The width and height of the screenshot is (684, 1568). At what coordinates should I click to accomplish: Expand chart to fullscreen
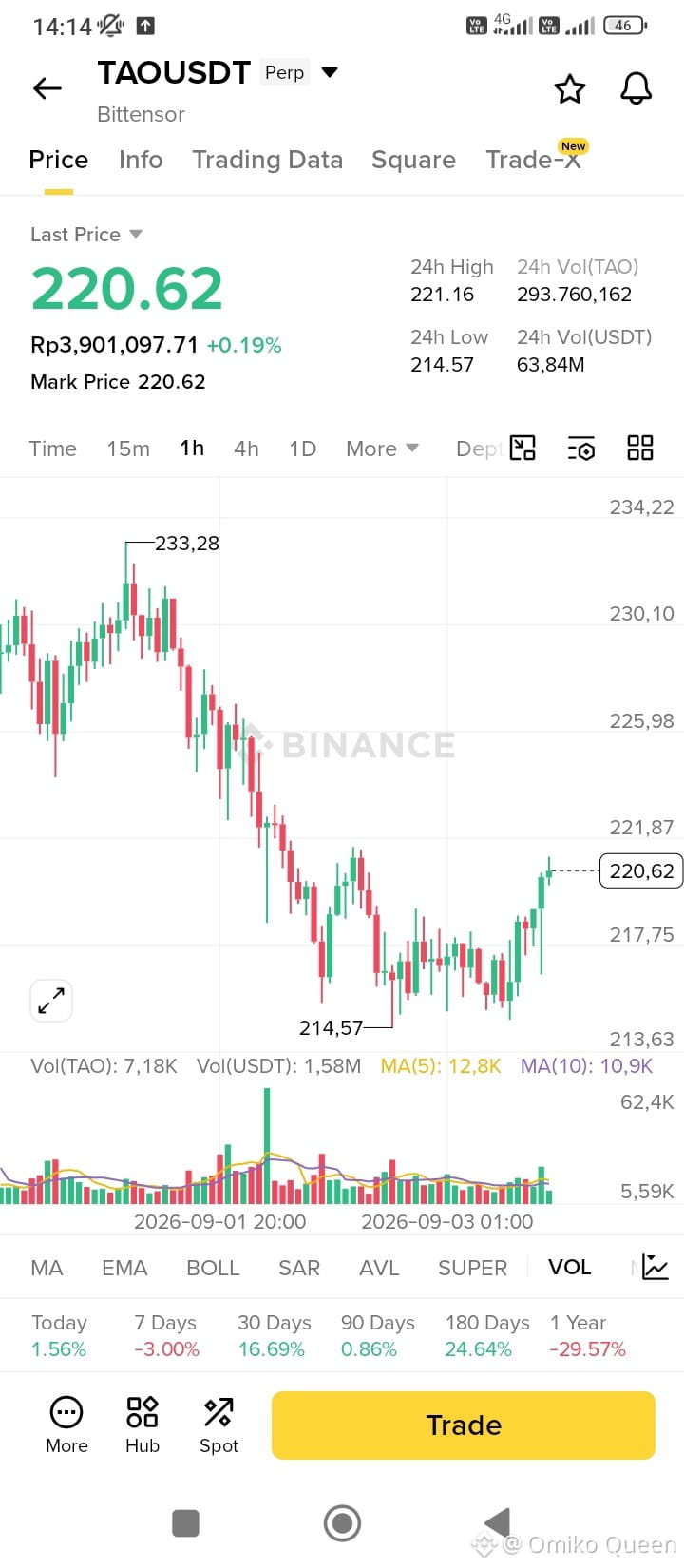tap(51, 1001)
